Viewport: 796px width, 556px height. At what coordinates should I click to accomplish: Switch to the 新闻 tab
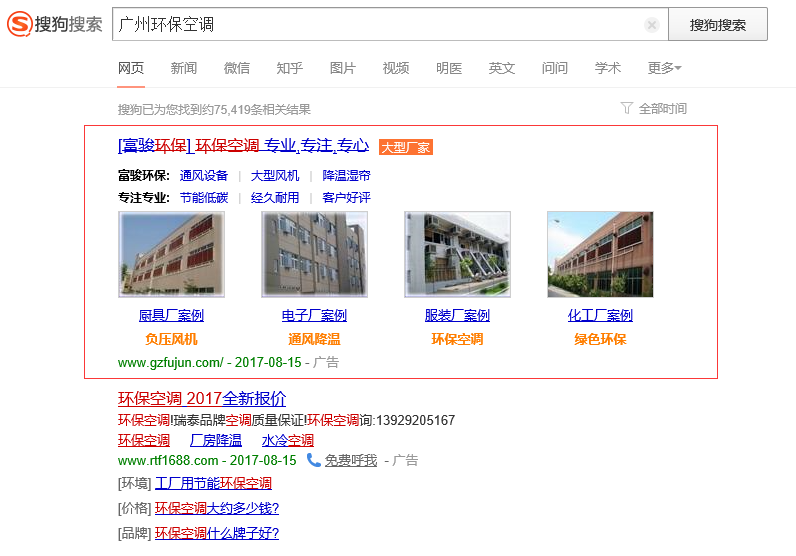tap(184, 68)
